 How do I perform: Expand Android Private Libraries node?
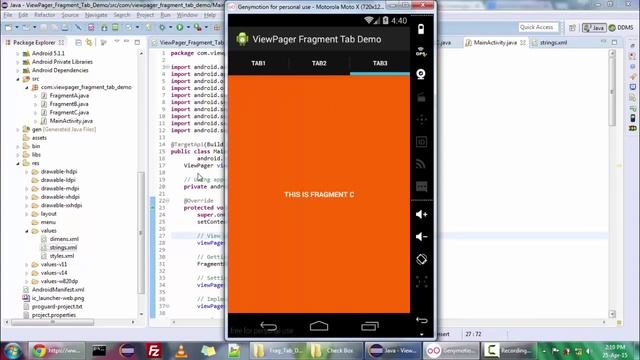(x=18, y=62)
